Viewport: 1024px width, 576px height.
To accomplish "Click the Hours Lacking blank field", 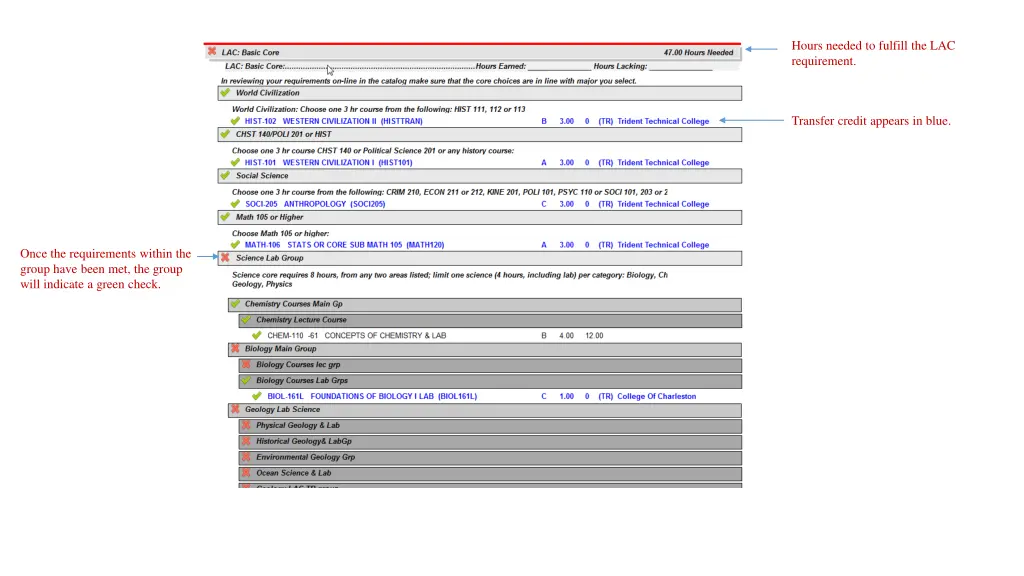I will tap(680, 67).
